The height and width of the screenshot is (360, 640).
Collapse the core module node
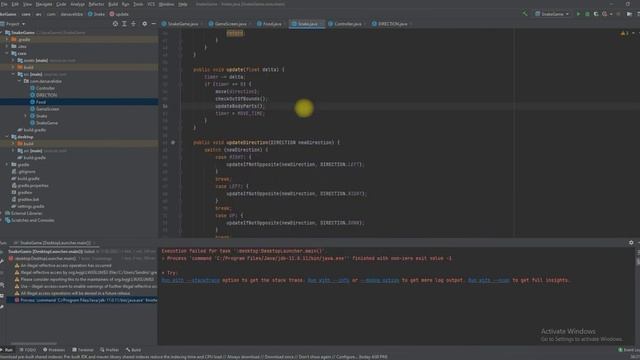point(7,53)
